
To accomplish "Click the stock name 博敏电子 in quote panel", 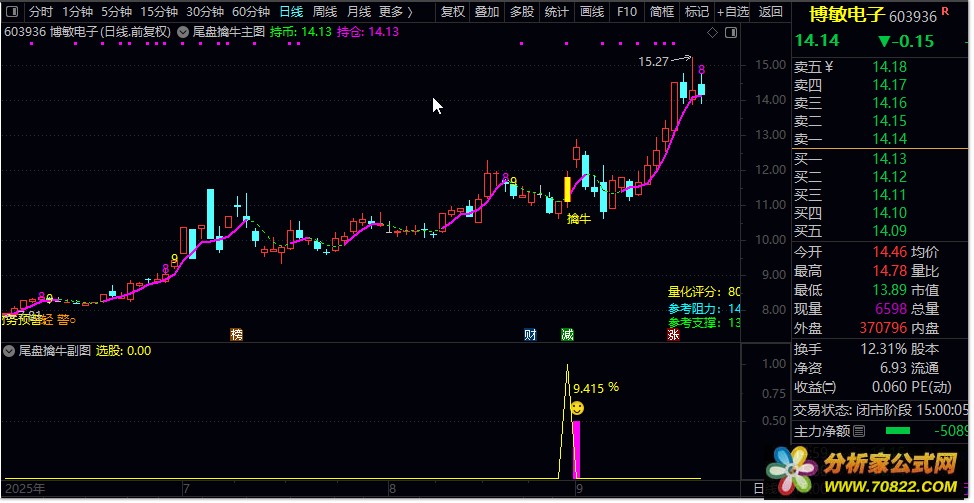I will point(848,14).
